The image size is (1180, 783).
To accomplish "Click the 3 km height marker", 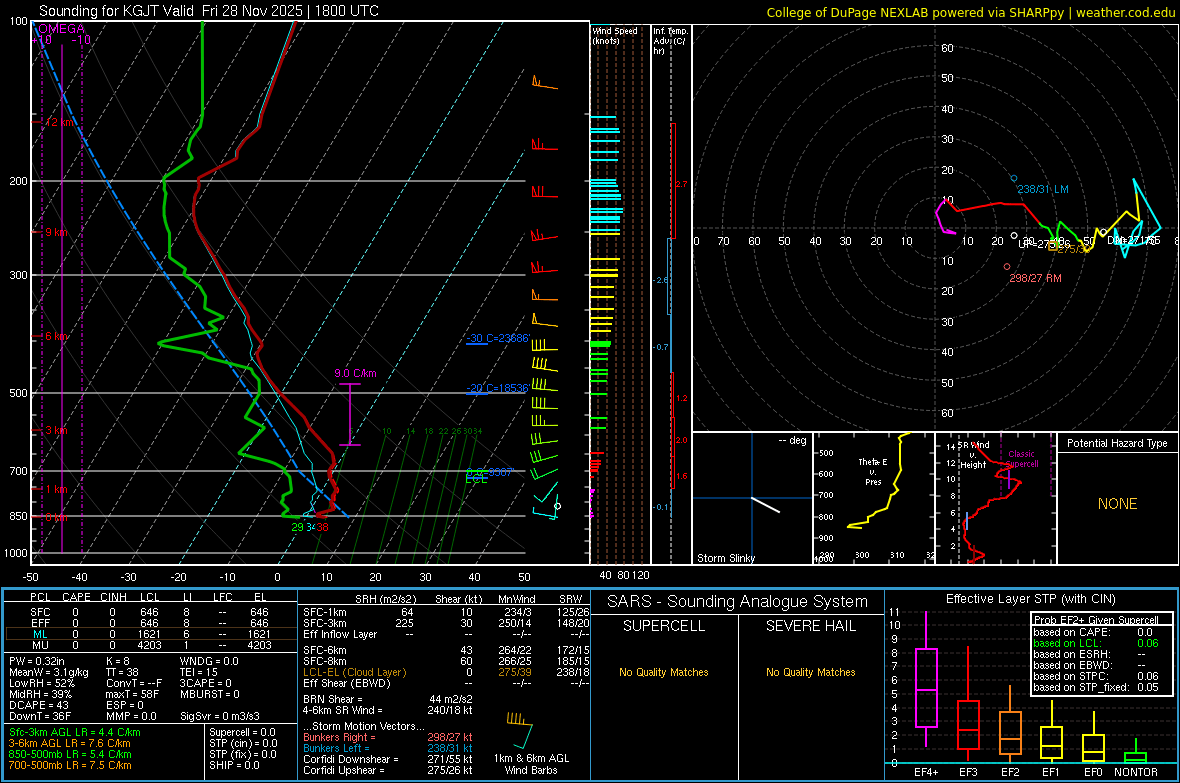I will pyautogui.click(x=56, y=430).
